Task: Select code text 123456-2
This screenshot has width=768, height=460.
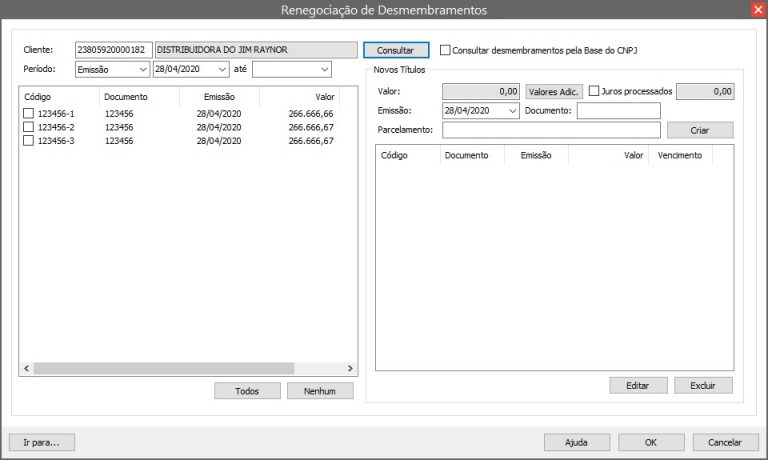Action: [x=56, y=127]
